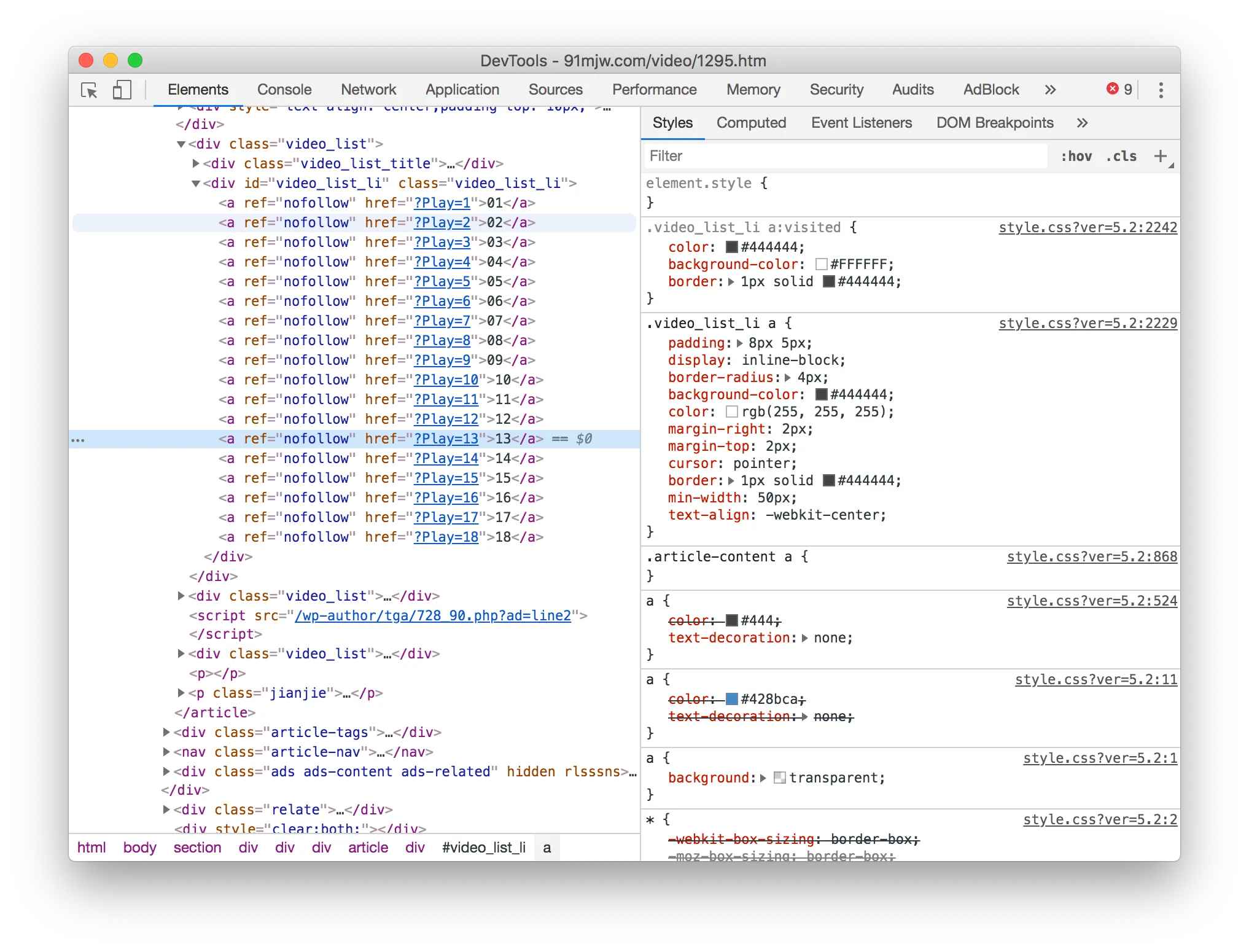
Task: Open style.css?ver=5.2:868 source link
Action: click(1092, 557)
